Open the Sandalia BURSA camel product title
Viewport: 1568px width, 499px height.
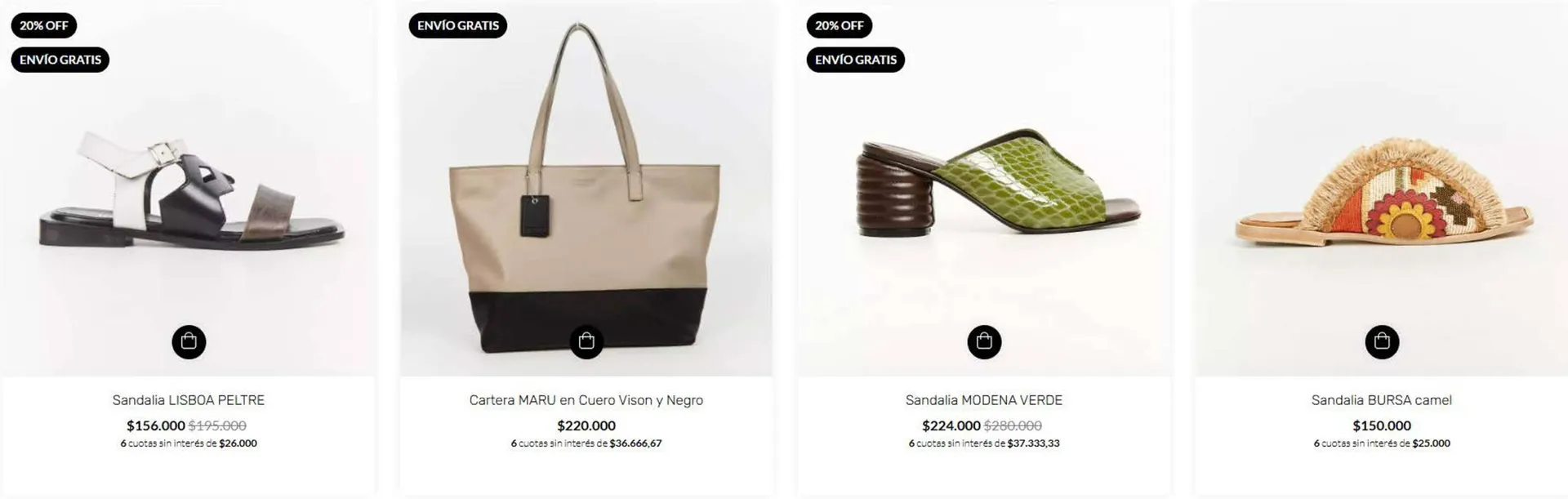(x=1382, y=400)
